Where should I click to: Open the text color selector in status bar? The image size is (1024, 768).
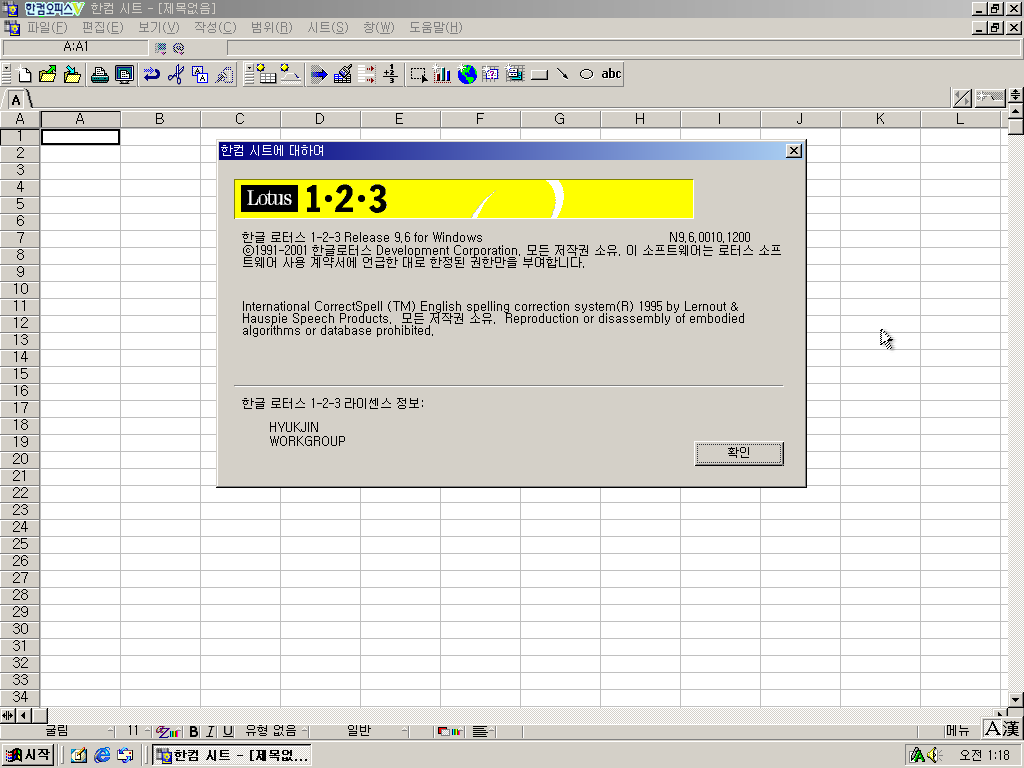(x=168, y=731)
